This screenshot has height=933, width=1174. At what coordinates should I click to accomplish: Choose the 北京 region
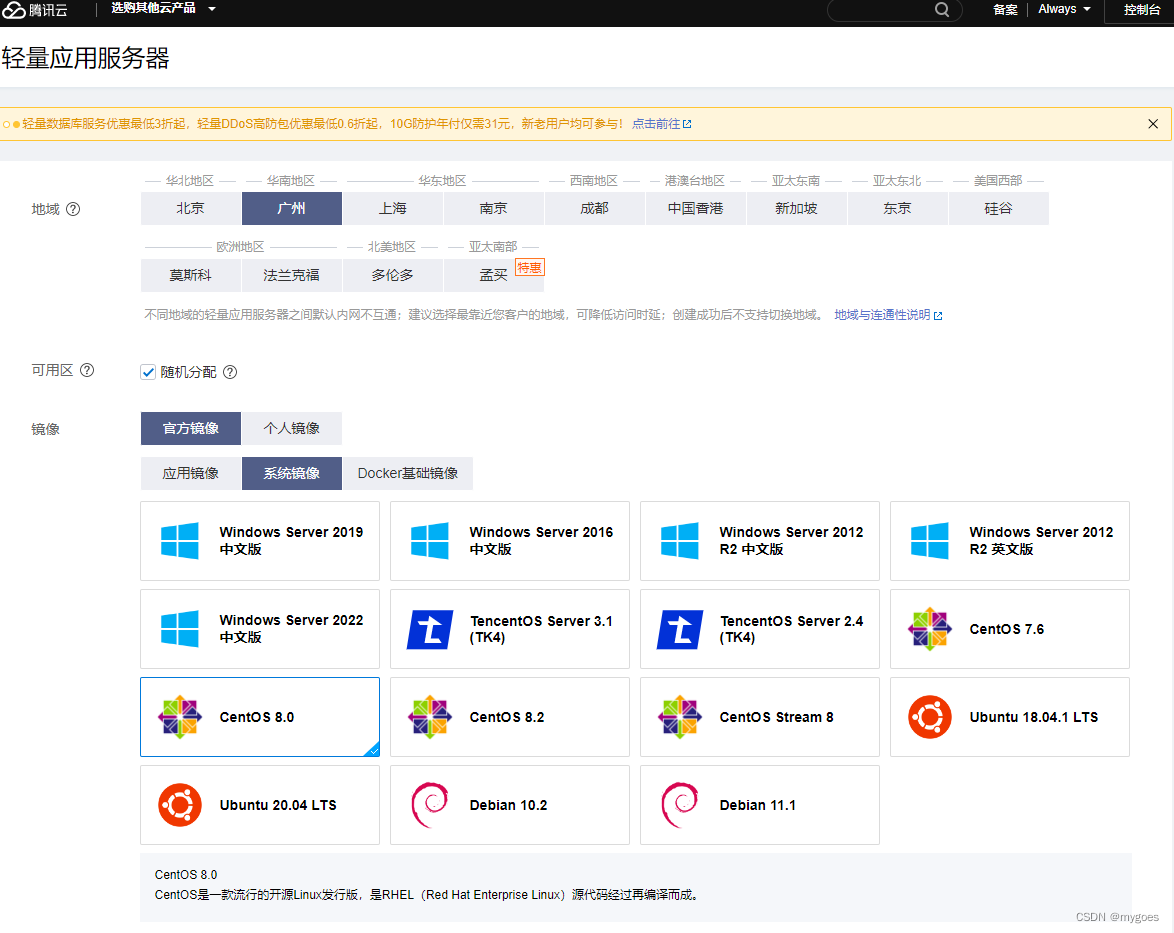click(x=191, y=208)
